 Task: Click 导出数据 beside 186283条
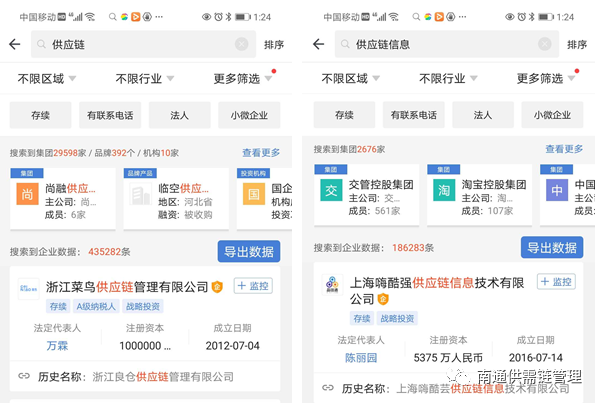point(552,248)
